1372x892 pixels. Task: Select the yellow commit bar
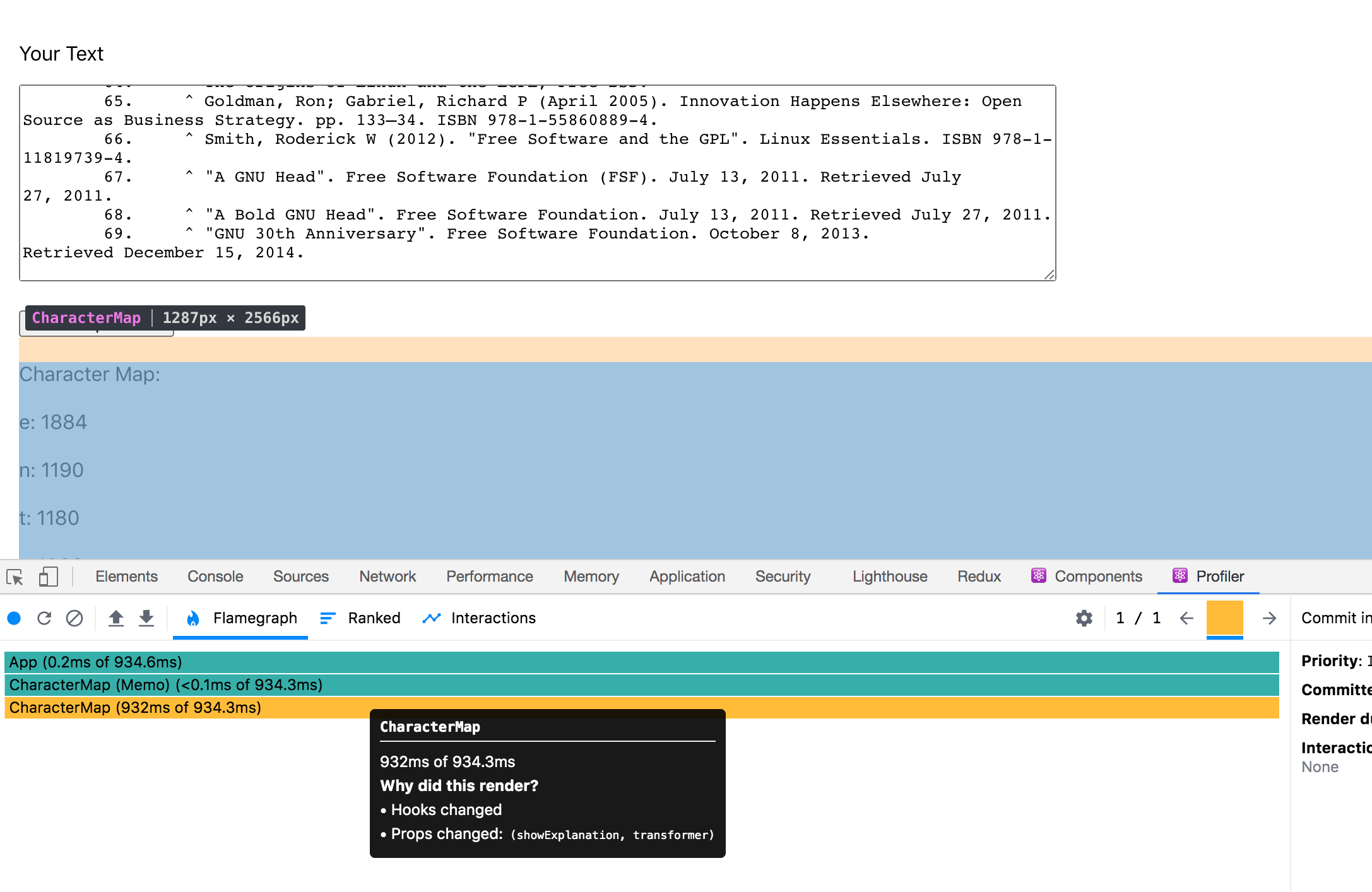[x=1225, y=618]
